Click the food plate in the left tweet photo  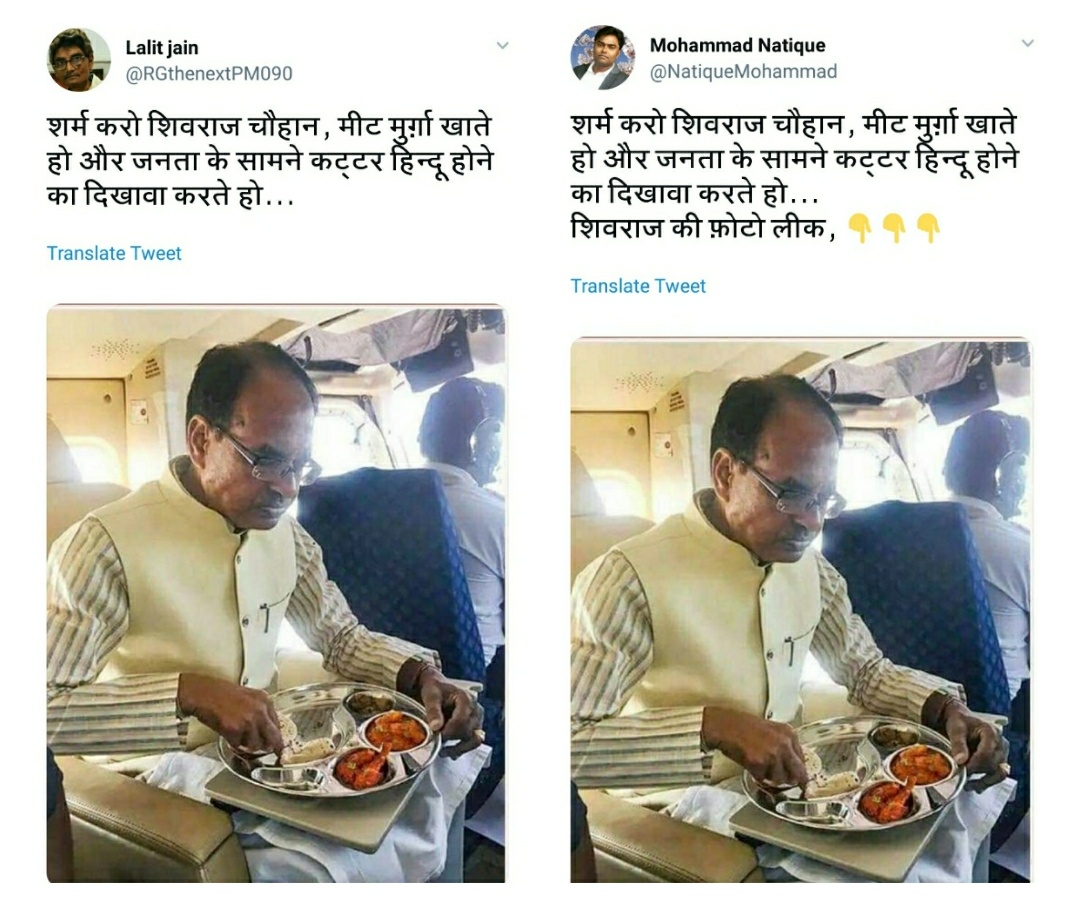329,740
